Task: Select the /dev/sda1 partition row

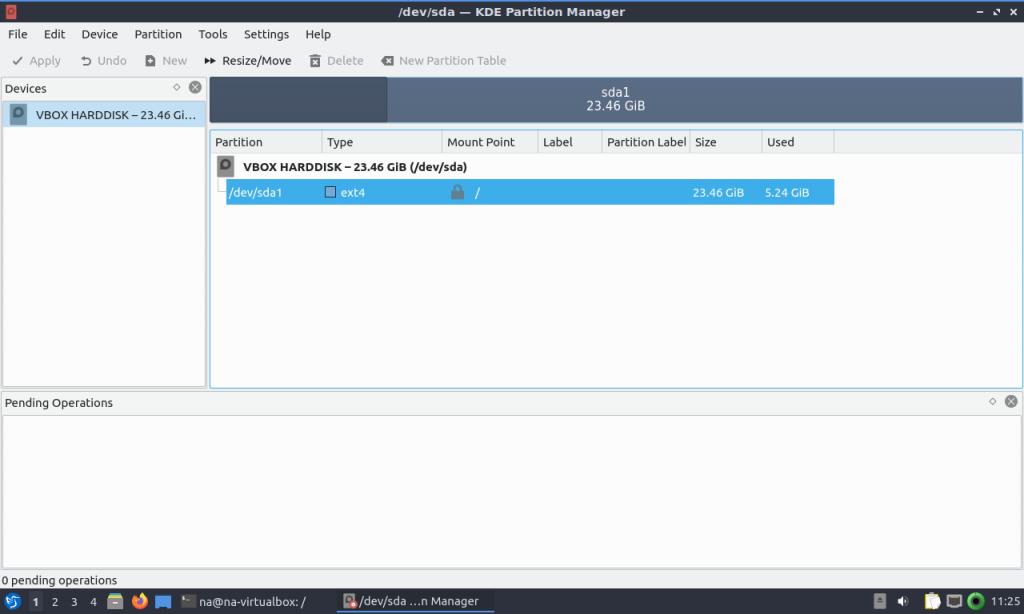Action: coord(529,192)
